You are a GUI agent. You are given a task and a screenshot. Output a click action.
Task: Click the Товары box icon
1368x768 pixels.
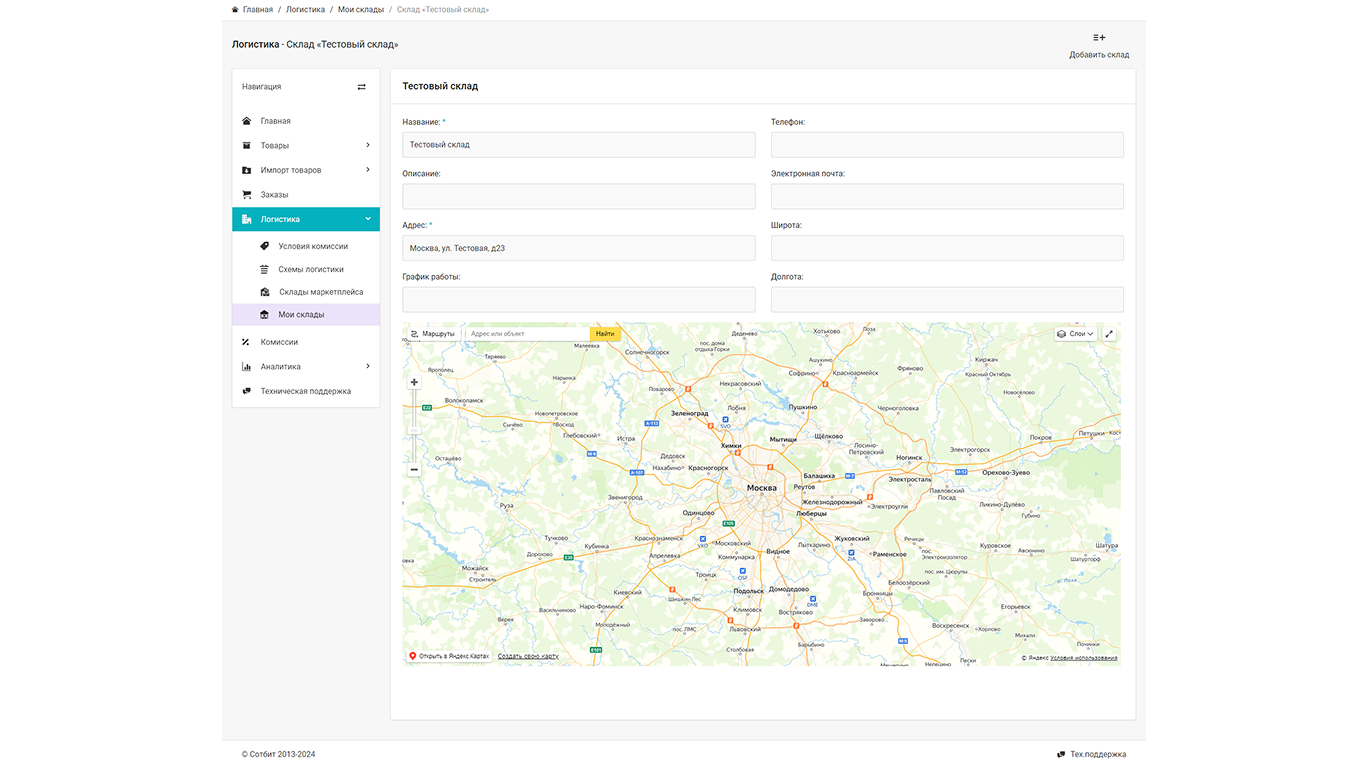click(x=247, y=146)
